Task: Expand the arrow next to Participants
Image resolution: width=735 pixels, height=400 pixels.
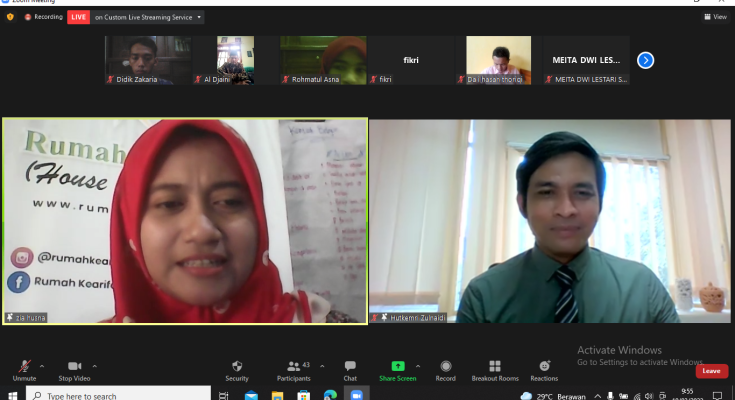Action: point(322,366)
